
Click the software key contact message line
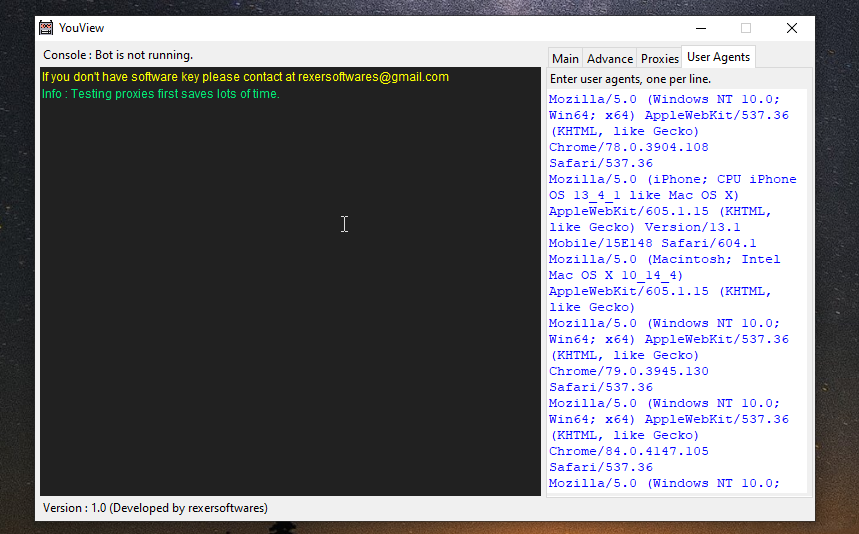coord(245,77)
